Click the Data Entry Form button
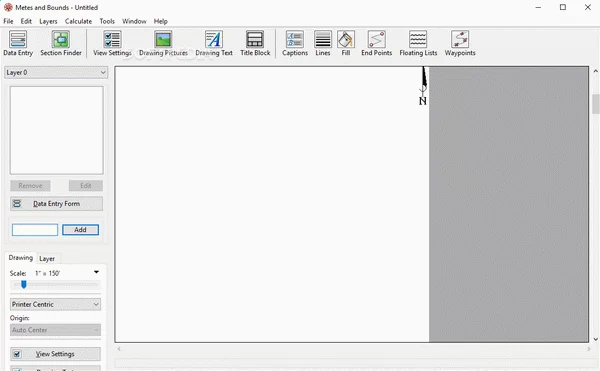The height and width of the screenshot is (371, 600). click(56, 204)
